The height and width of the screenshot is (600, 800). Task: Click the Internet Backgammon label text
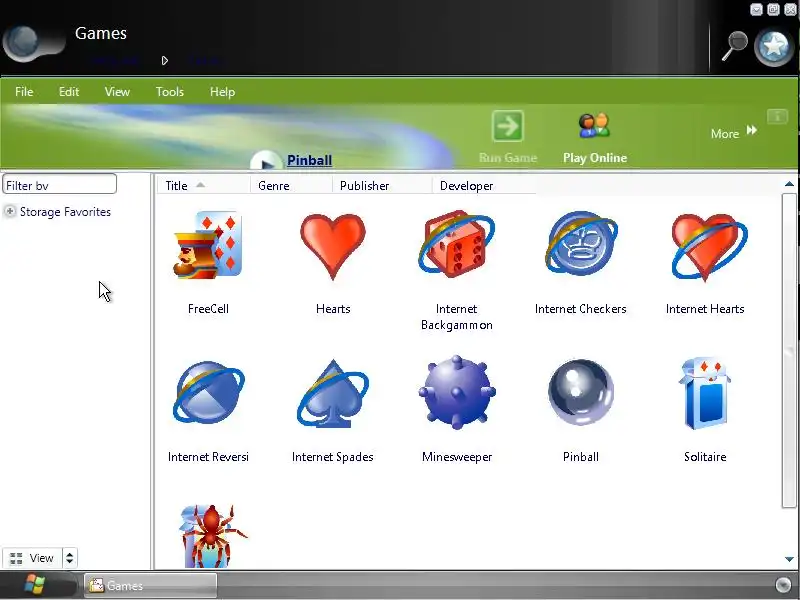click(x=457, y=317)
